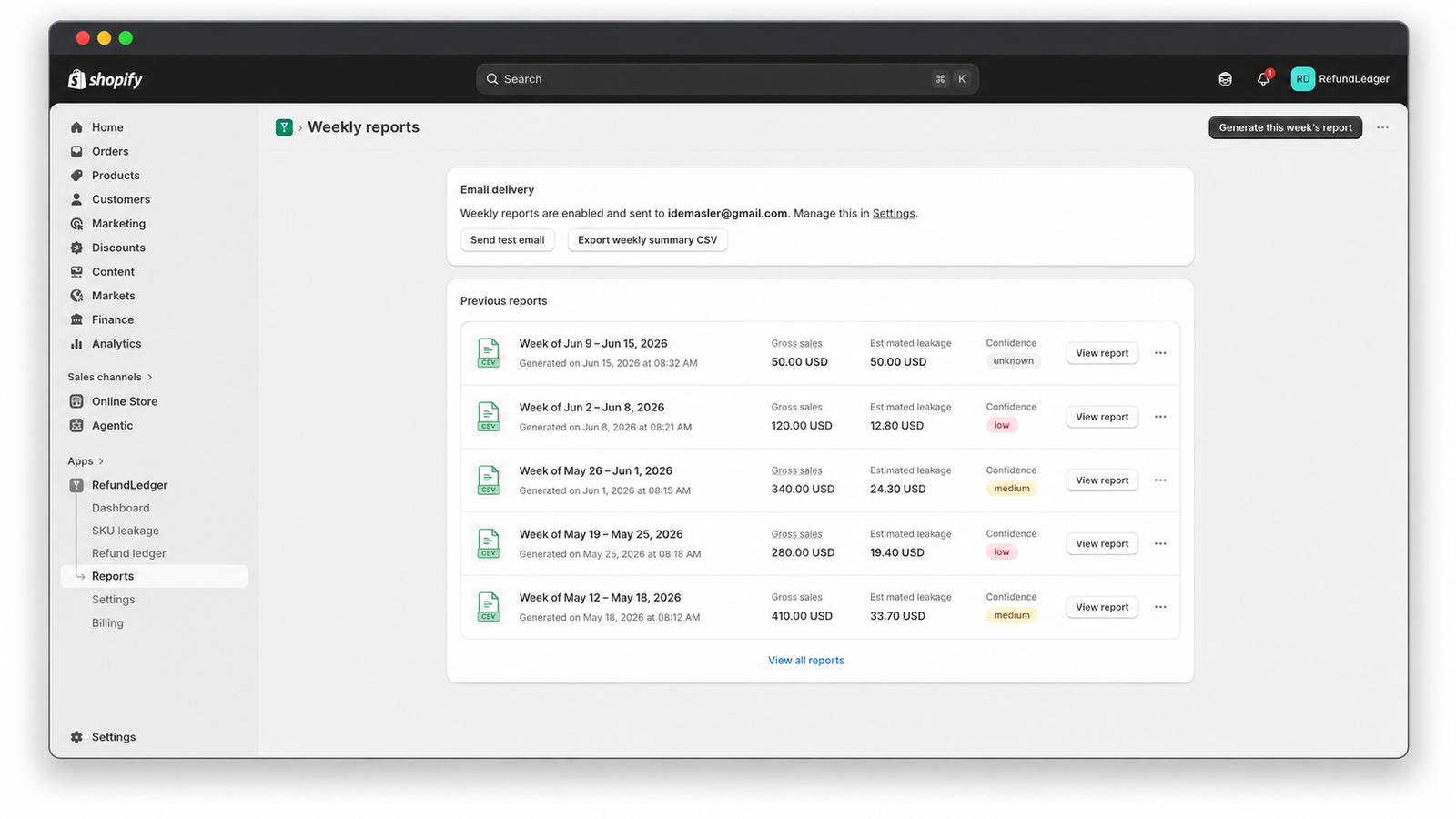This screenshot has width=1456, height=819.
Task: Export weekly summary CSV
Action: pos(647,240)
